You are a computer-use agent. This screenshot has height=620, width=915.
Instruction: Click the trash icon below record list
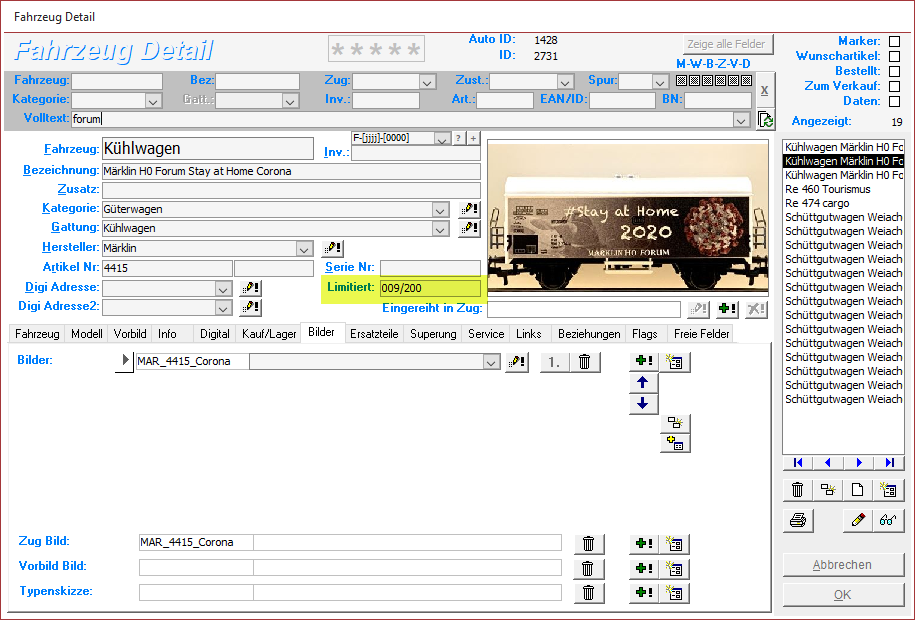[798, 490]
